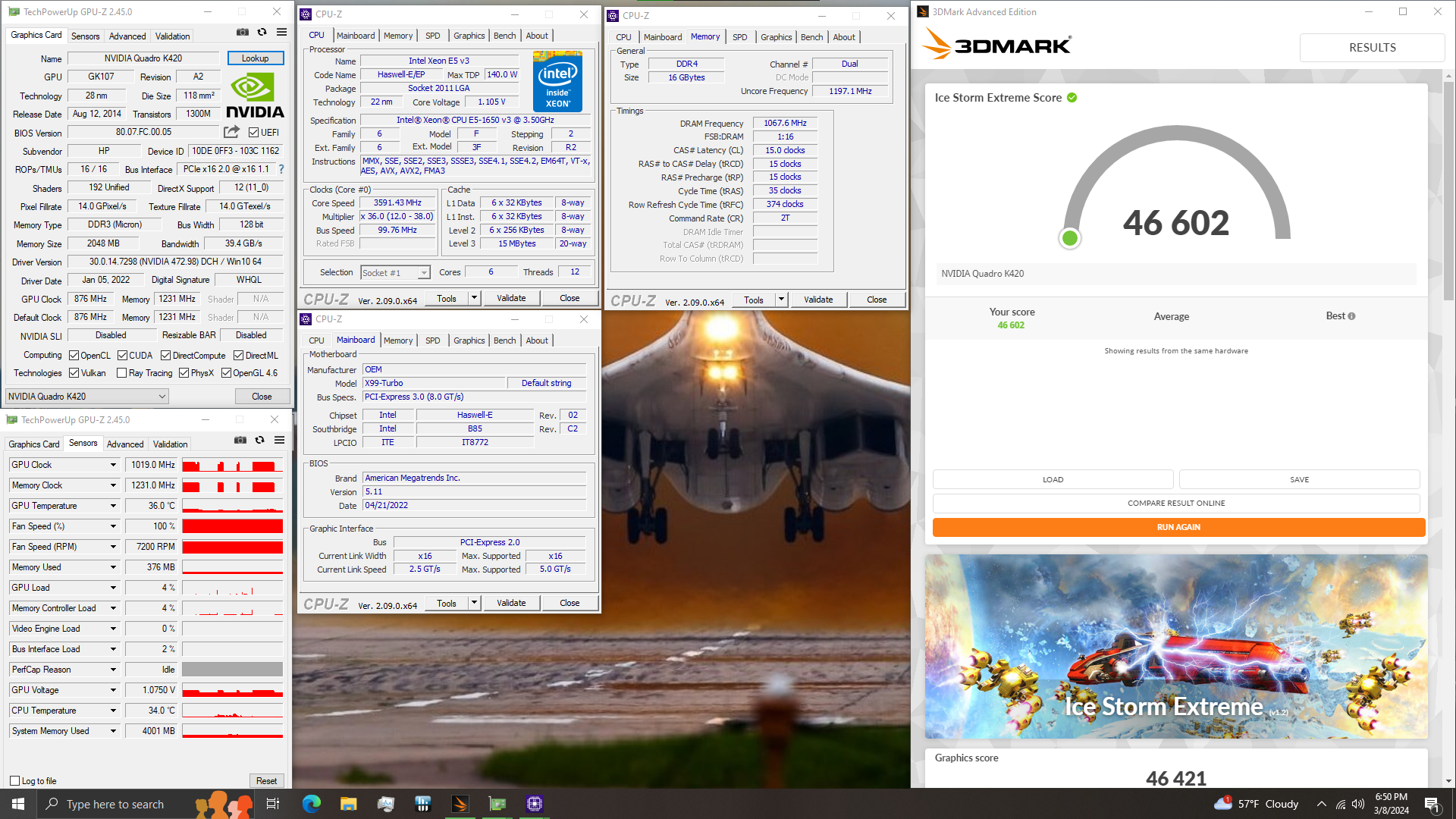Toggle the CUDA checkbox
Viewport: 1456px width, 819px height.
pyautogui.click(x=122, y=355)
